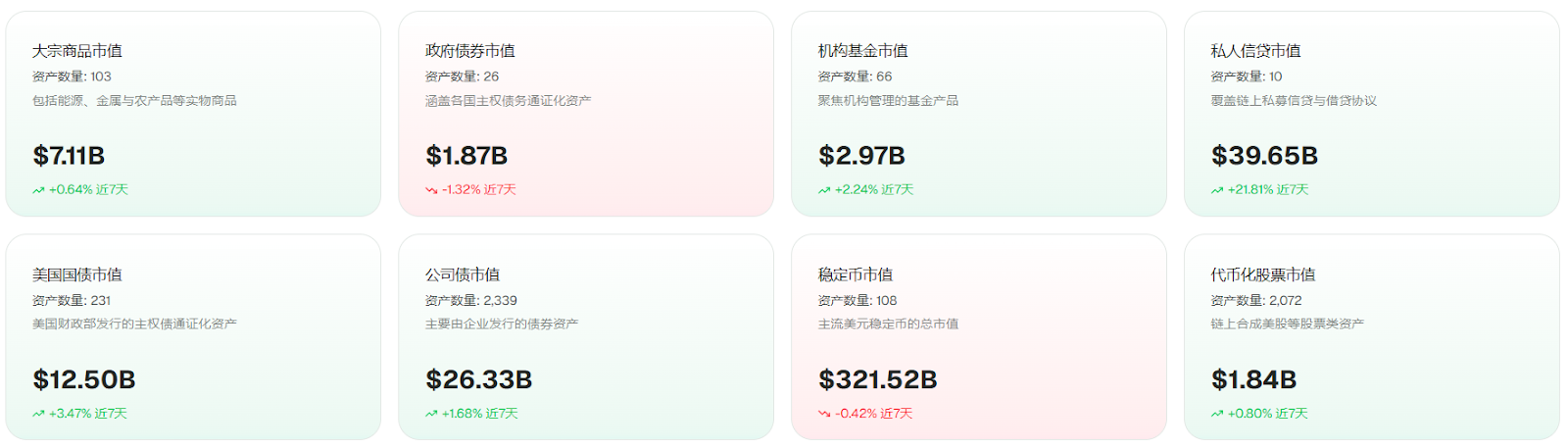Click 资产数量: 2,339 in corporate bond card
This screenshot has width=1568, height=448.
[471, 301]
